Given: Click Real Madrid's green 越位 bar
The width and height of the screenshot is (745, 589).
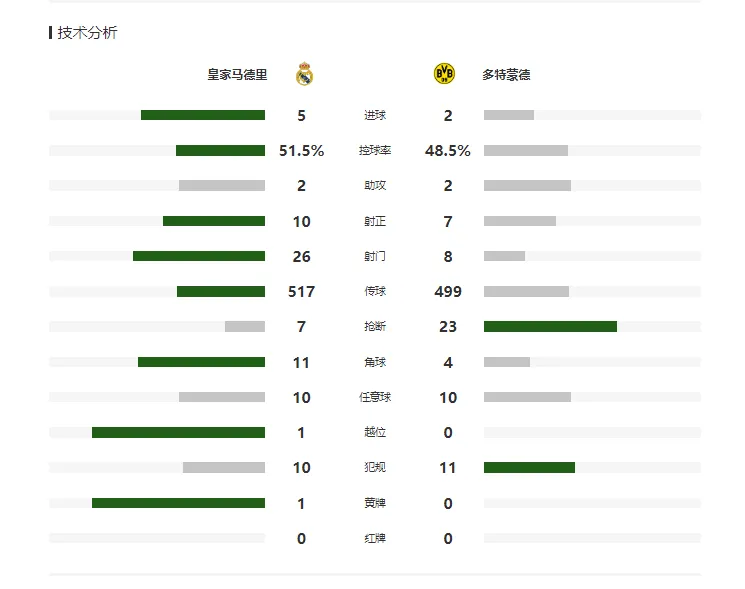Looking at the screenshot, I should (x=179, y=432).
